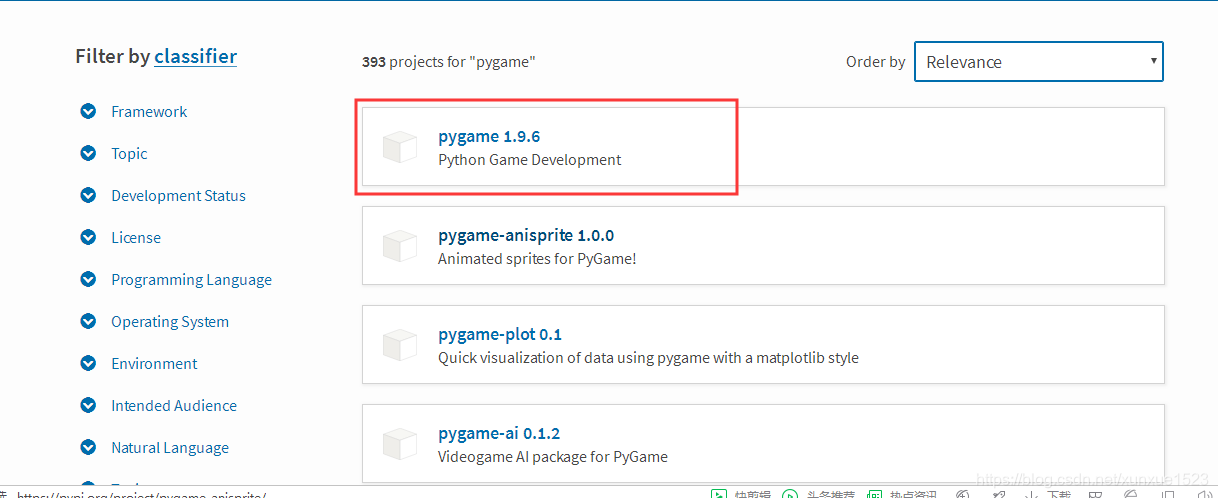Click the 'Videogame AI package for PyGame' text
1218x498 pixels.
[x=553, y=457]
